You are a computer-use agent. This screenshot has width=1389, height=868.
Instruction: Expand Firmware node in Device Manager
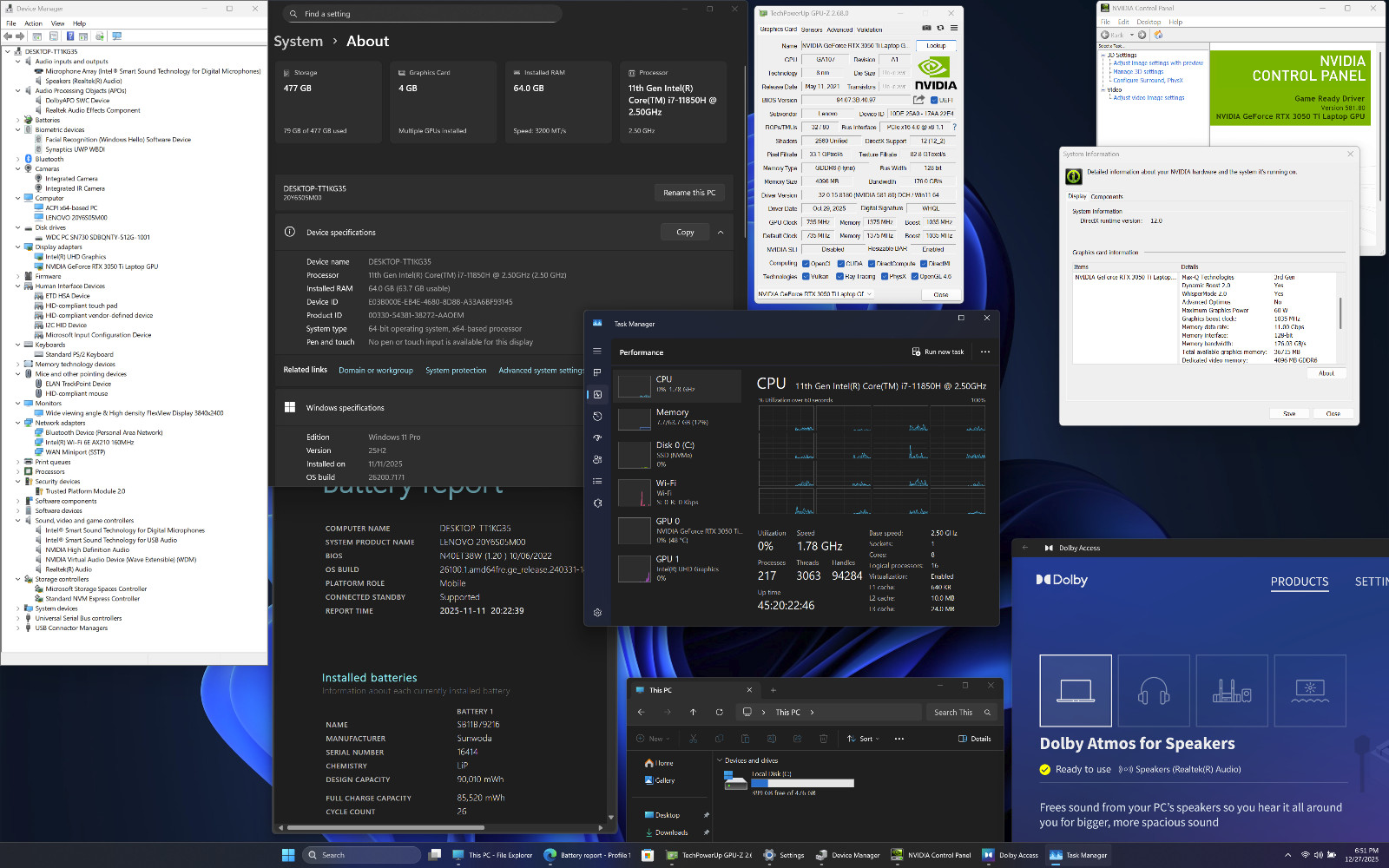point(17,276)
